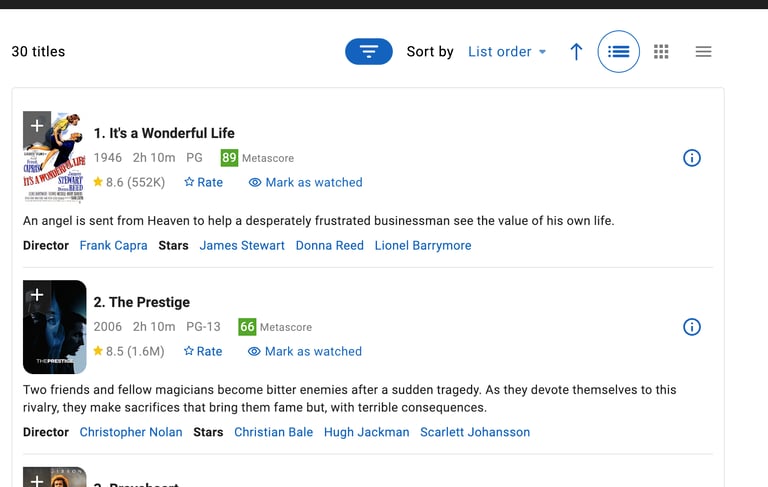This screenshot has height=487, width=768.
Task: Open the List order sort dropdown
Action: tap(507, 52)
